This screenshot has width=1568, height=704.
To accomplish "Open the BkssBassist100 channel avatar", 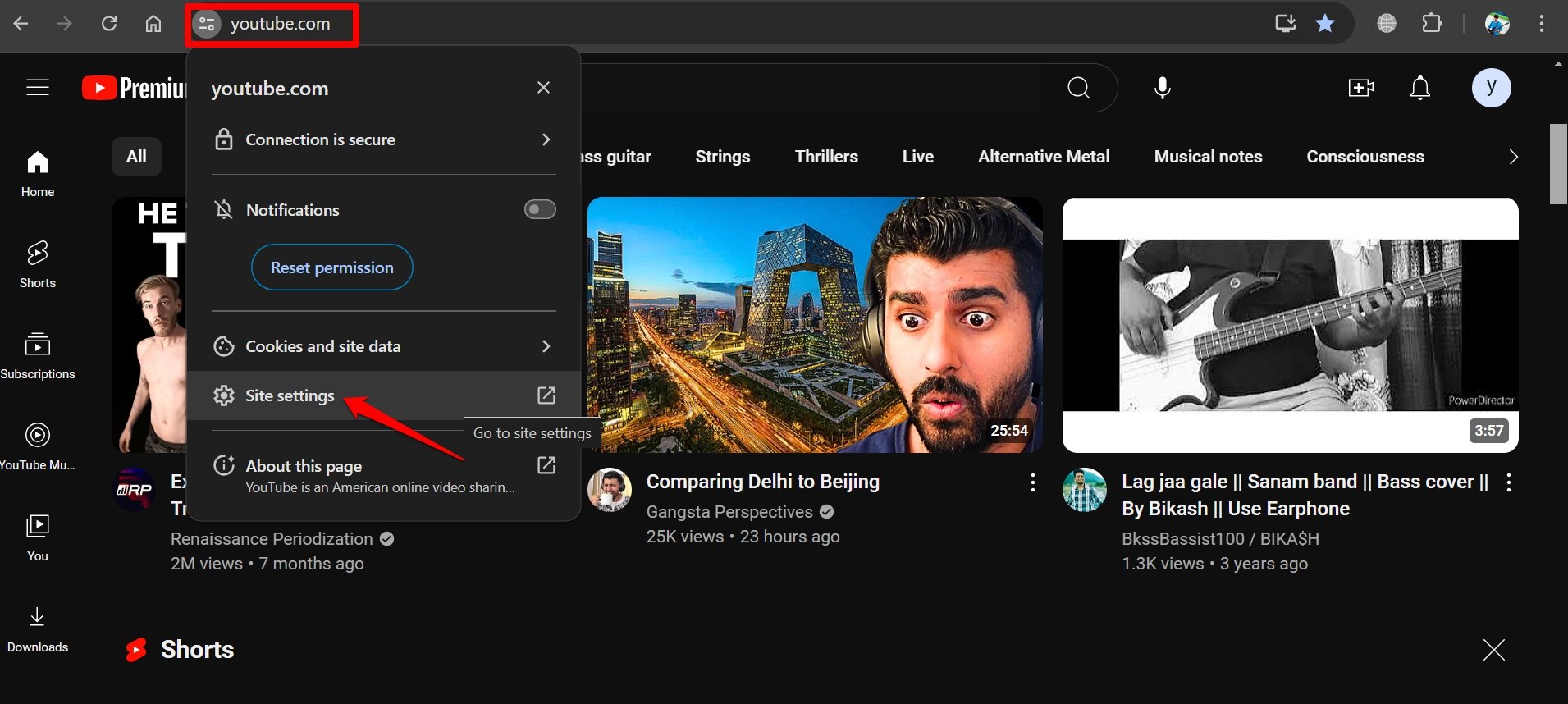I will tap(1085, 490).
